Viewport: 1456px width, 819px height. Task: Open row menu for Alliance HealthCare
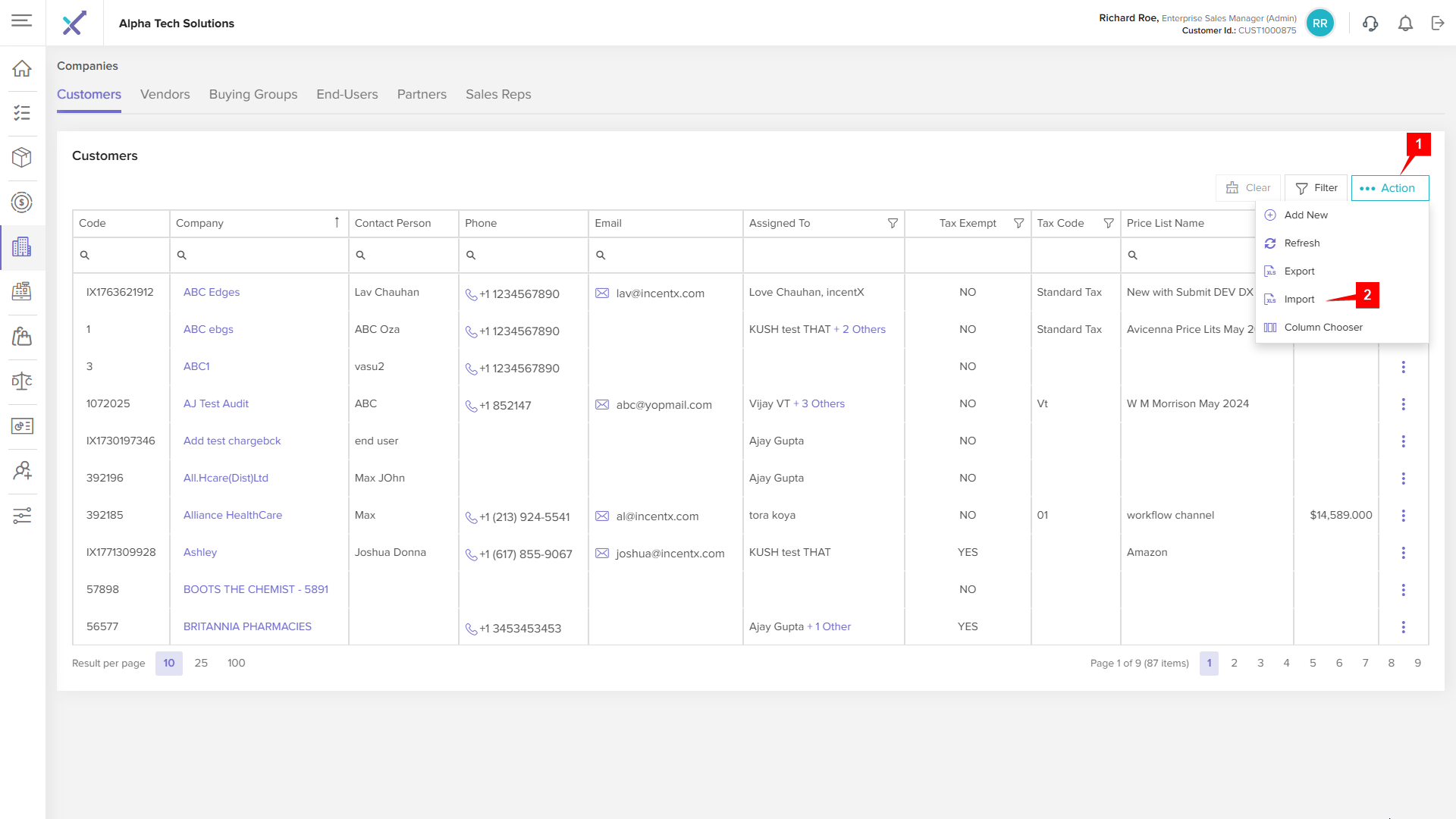click(x=1403, y=516)
